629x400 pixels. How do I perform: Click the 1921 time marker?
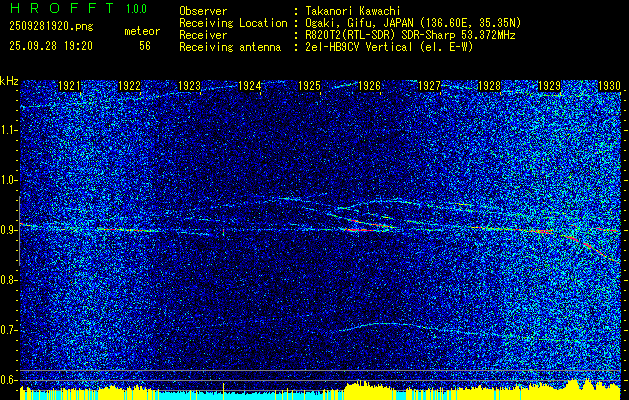tap(69, 86)
